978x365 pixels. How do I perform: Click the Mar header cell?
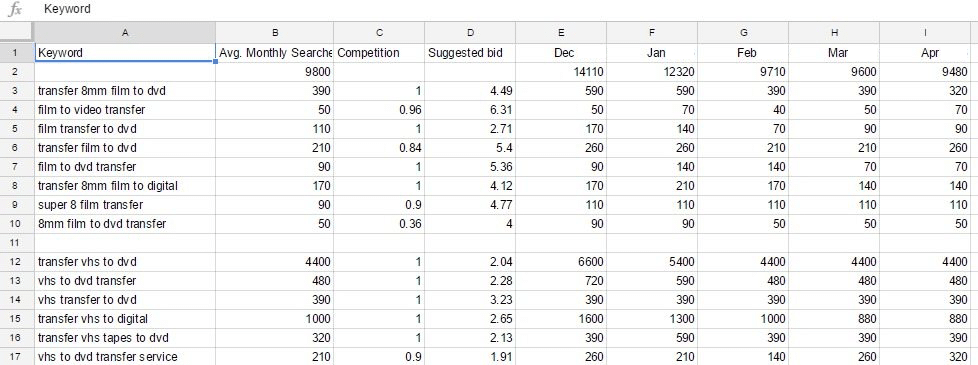[834, 53]
